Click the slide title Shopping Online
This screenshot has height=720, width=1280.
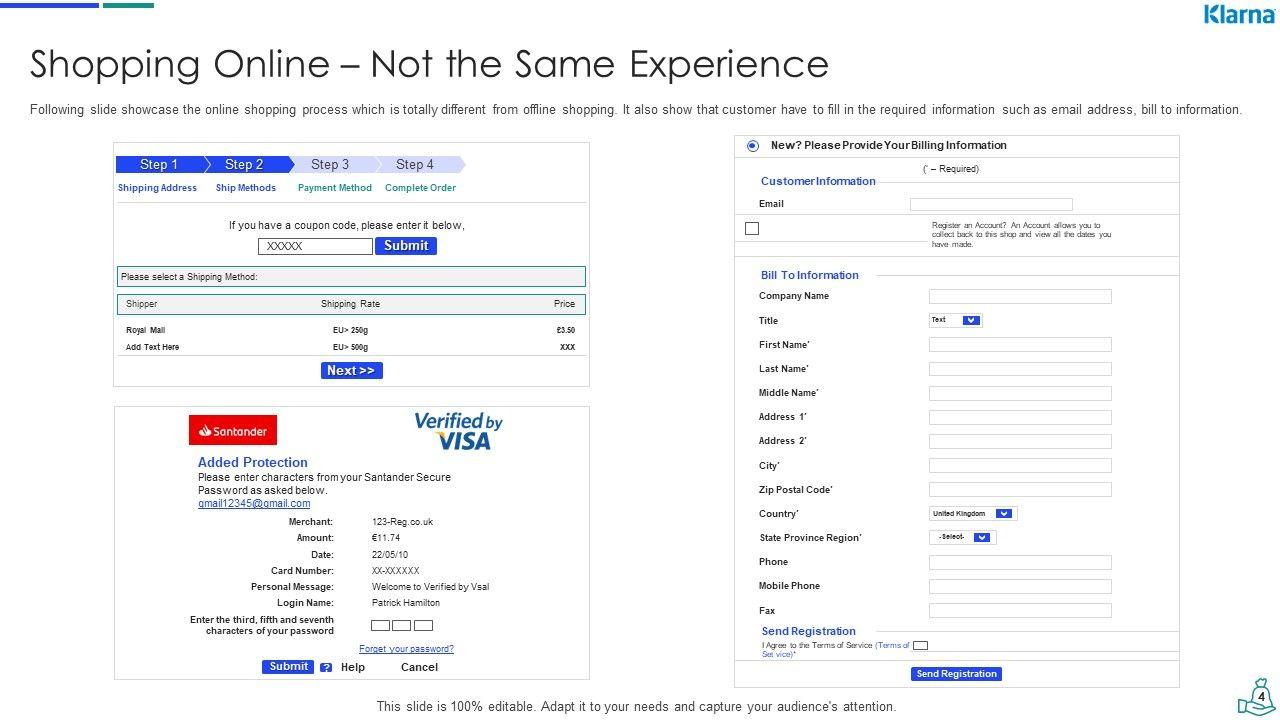(430, 65)
